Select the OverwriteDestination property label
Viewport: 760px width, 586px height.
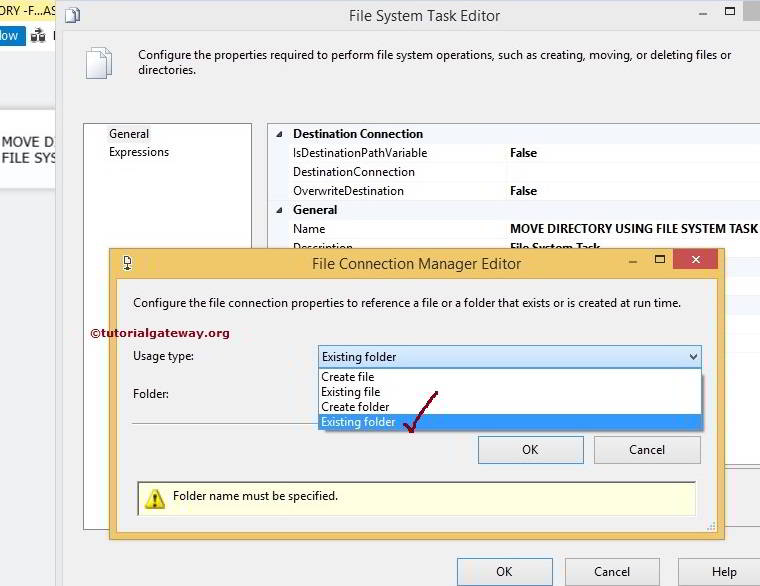(348, 191)
